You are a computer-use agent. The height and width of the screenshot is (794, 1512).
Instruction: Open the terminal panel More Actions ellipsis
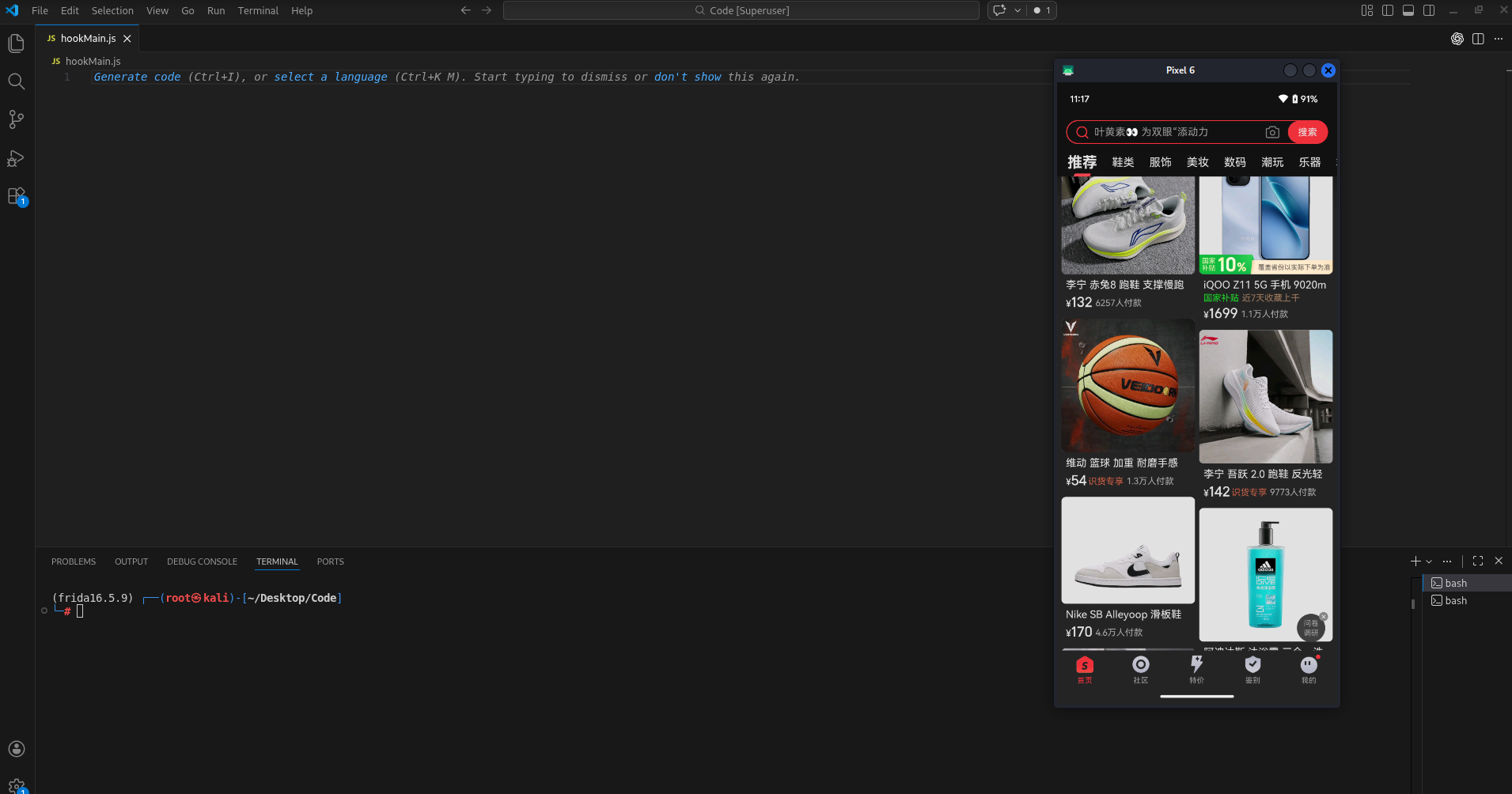(1447, 561)
